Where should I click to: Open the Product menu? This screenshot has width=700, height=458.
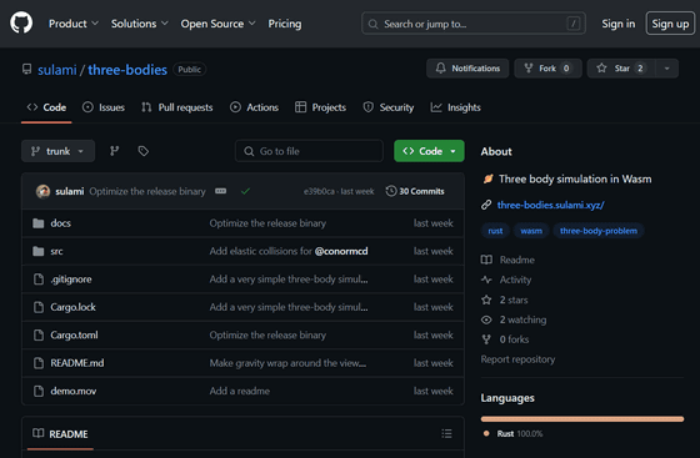click(x=73, y=24)
